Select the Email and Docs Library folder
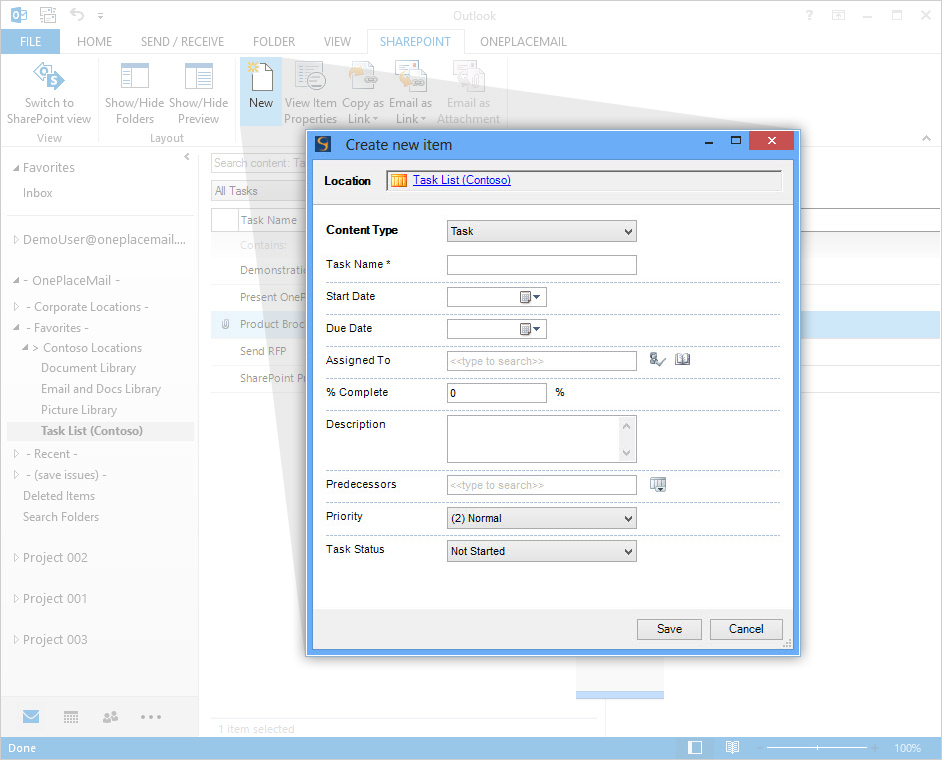 (x=101, y=389)
